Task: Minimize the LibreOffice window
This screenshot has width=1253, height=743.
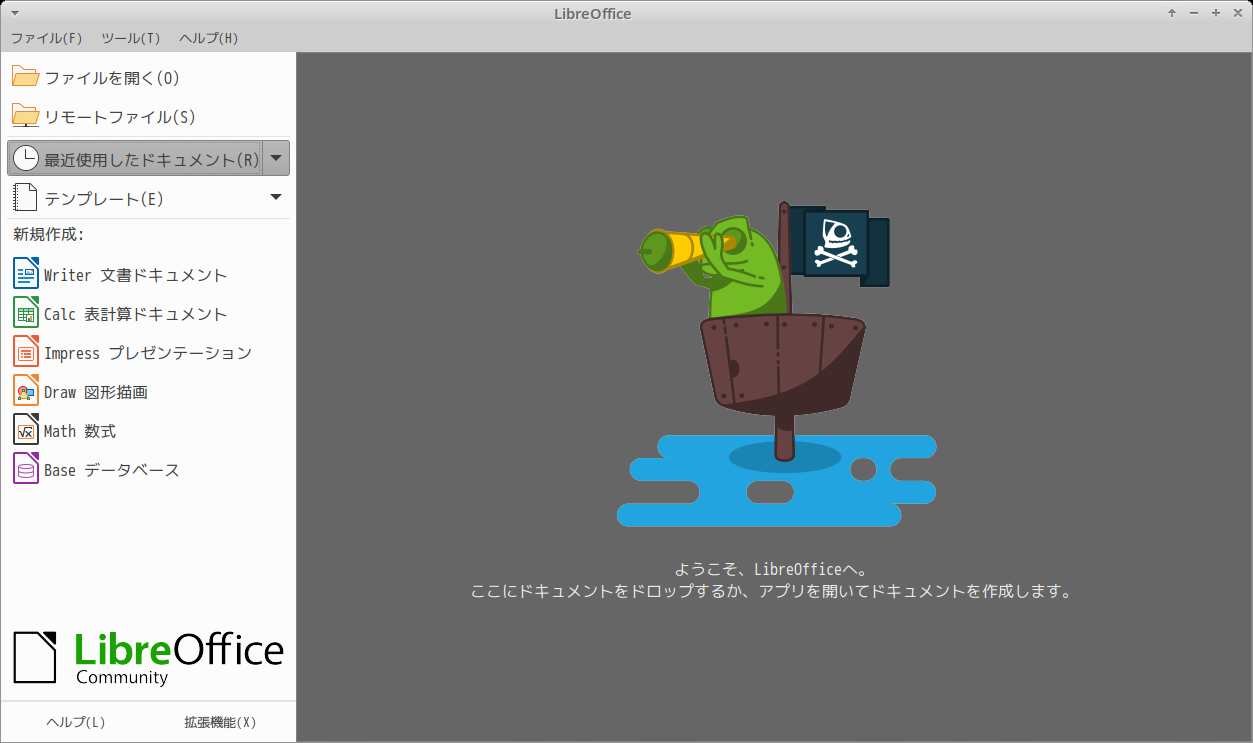Action: click(1194, 13)
